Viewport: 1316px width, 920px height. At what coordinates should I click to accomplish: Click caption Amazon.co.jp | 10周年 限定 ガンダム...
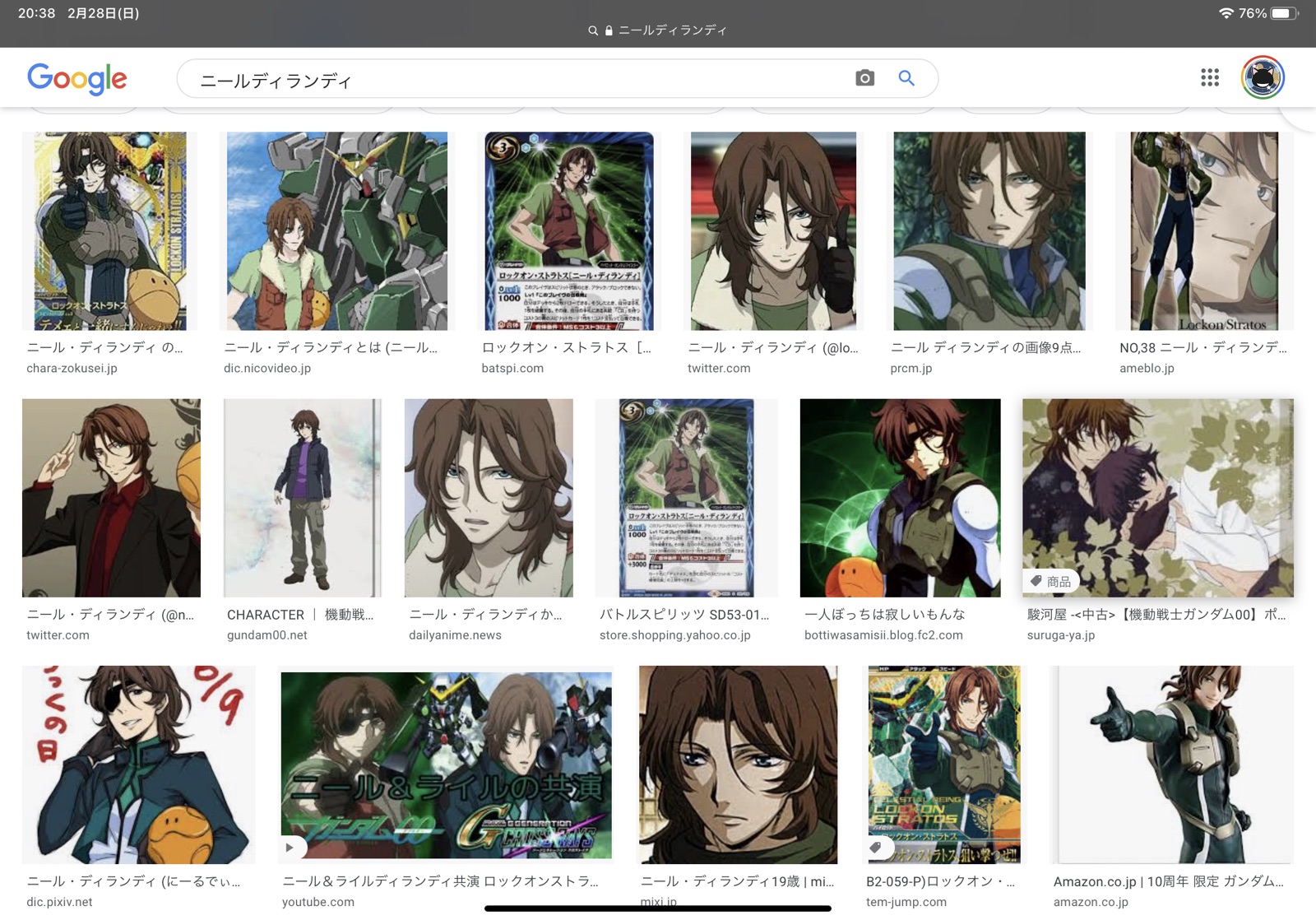tap(1169, 881)
